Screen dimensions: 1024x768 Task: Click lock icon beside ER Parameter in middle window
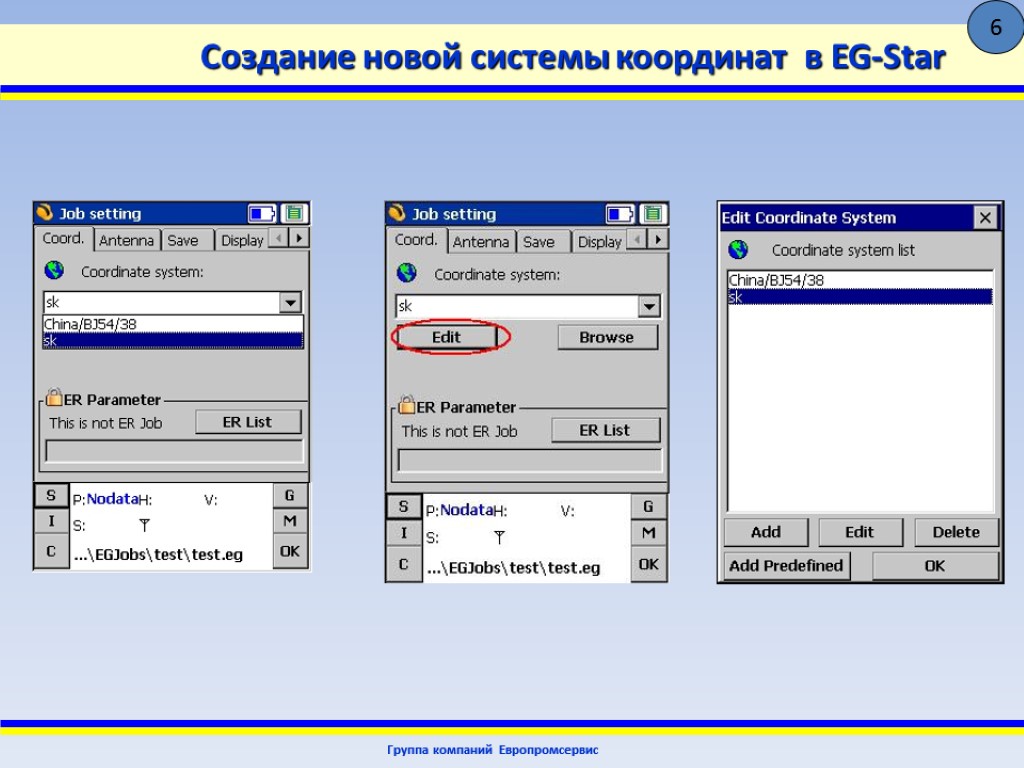click(x=407, y=404)
